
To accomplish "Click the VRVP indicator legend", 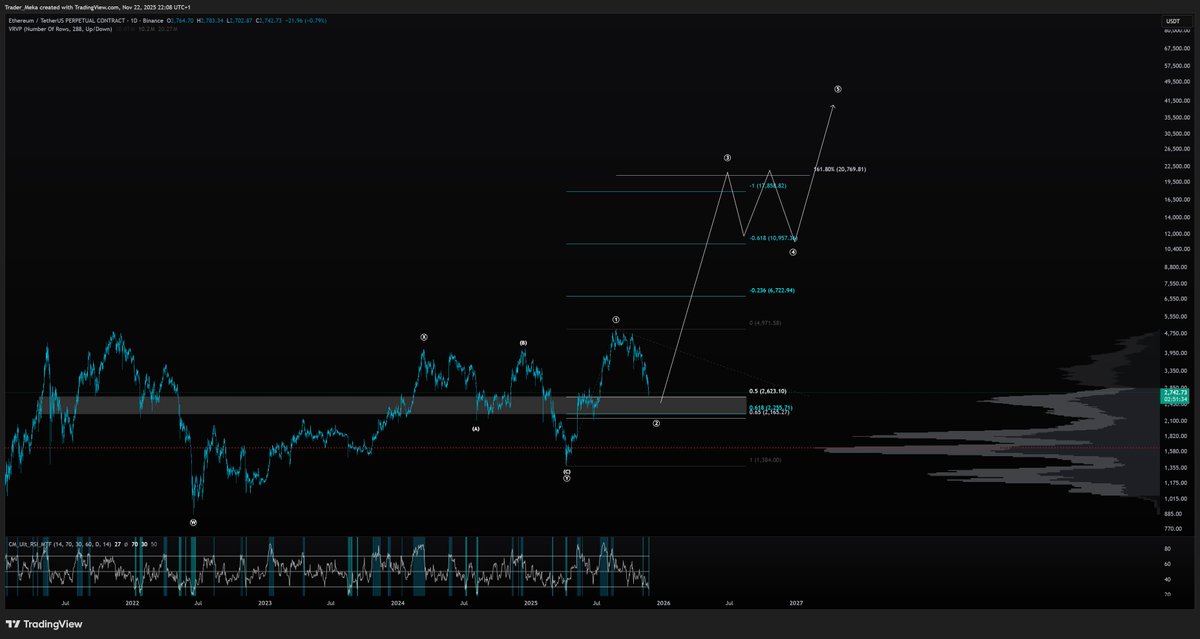I will 62,29.
